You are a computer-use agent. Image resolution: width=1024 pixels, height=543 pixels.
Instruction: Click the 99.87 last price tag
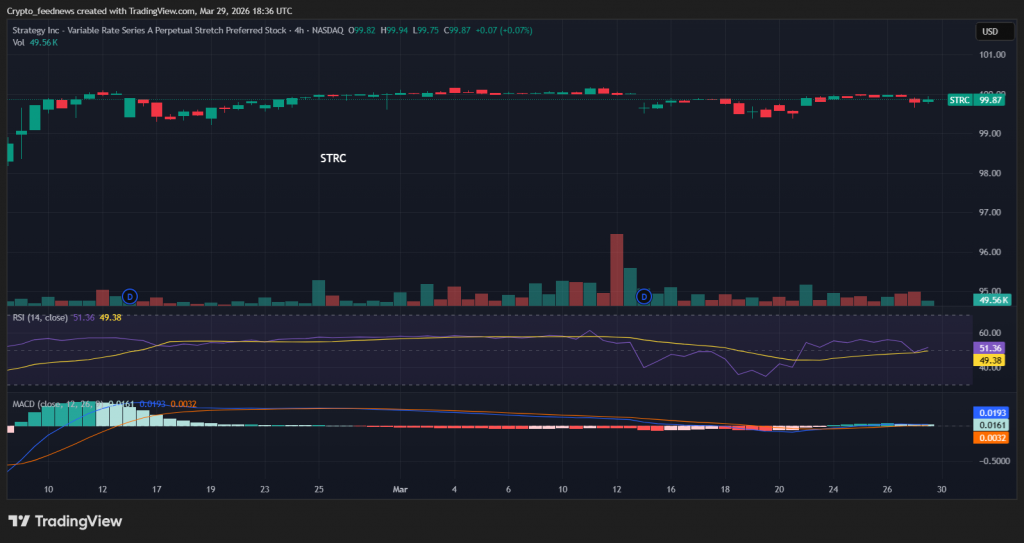coord(990,100)
